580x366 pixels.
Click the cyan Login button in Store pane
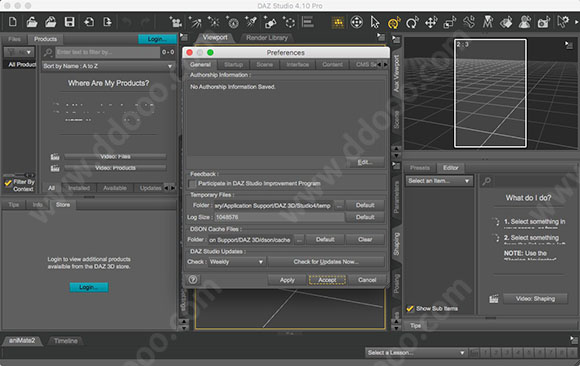(89, 287)
